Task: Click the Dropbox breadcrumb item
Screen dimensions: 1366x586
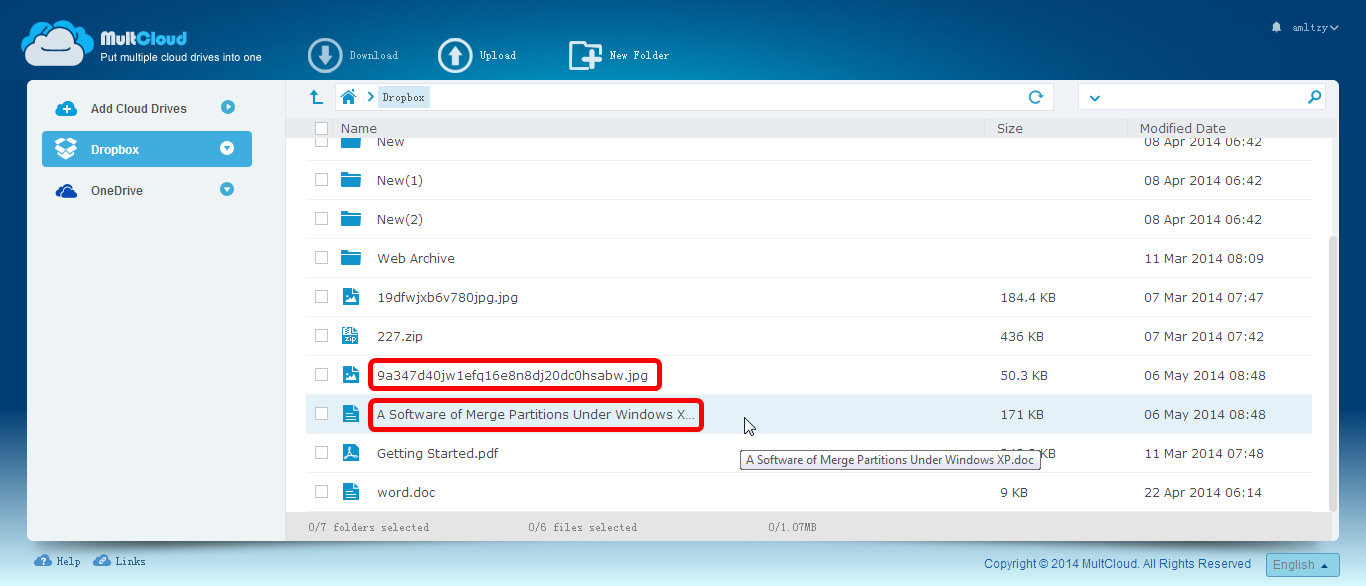Action: click(x=404, y=97)
